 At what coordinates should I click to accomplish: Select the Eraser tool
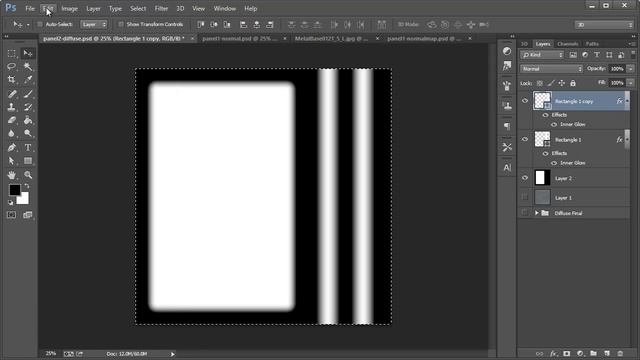click(11, 120)
